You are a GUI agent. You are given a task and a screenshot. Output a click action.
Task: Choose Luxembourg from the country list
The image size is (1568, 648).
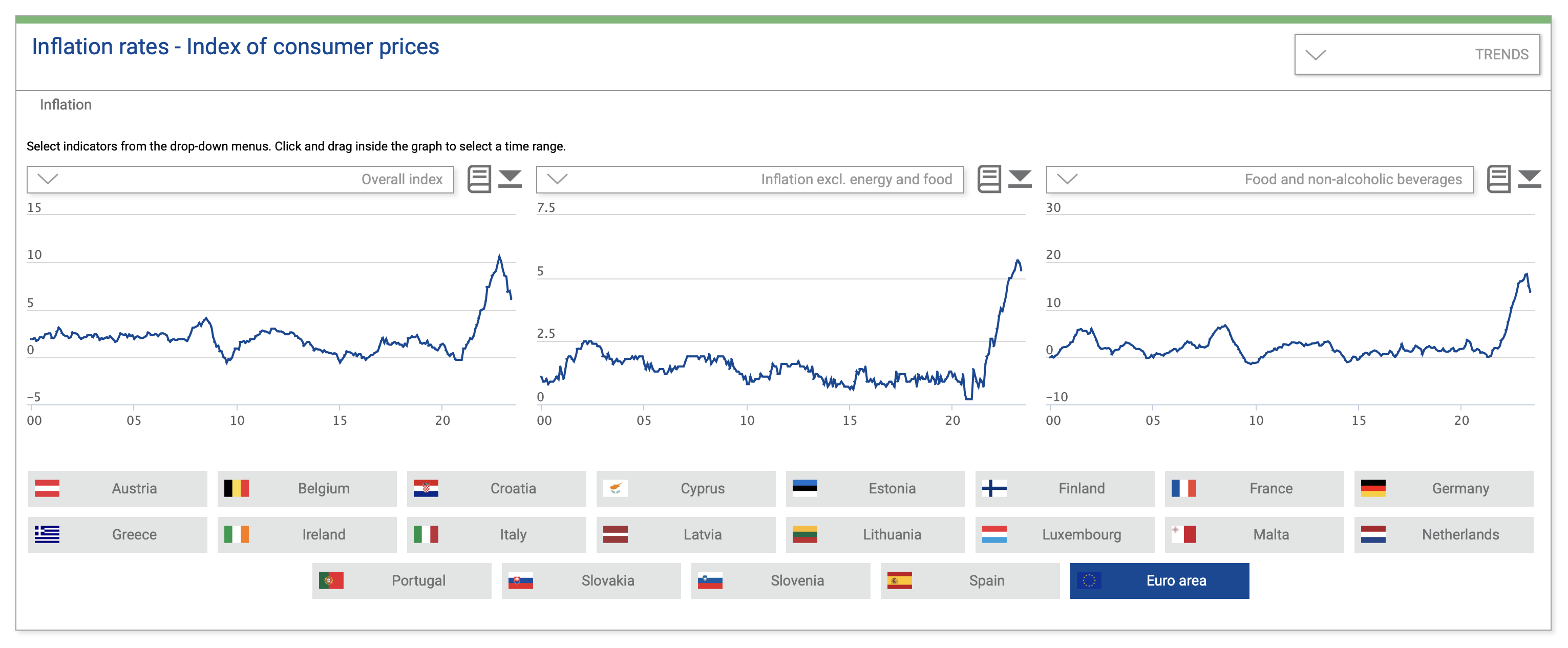tap(1065, 535)
